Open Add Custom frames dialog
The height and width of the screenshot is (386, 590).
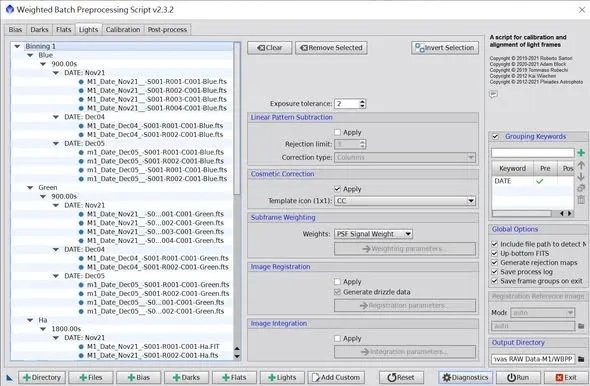(336, 377)
